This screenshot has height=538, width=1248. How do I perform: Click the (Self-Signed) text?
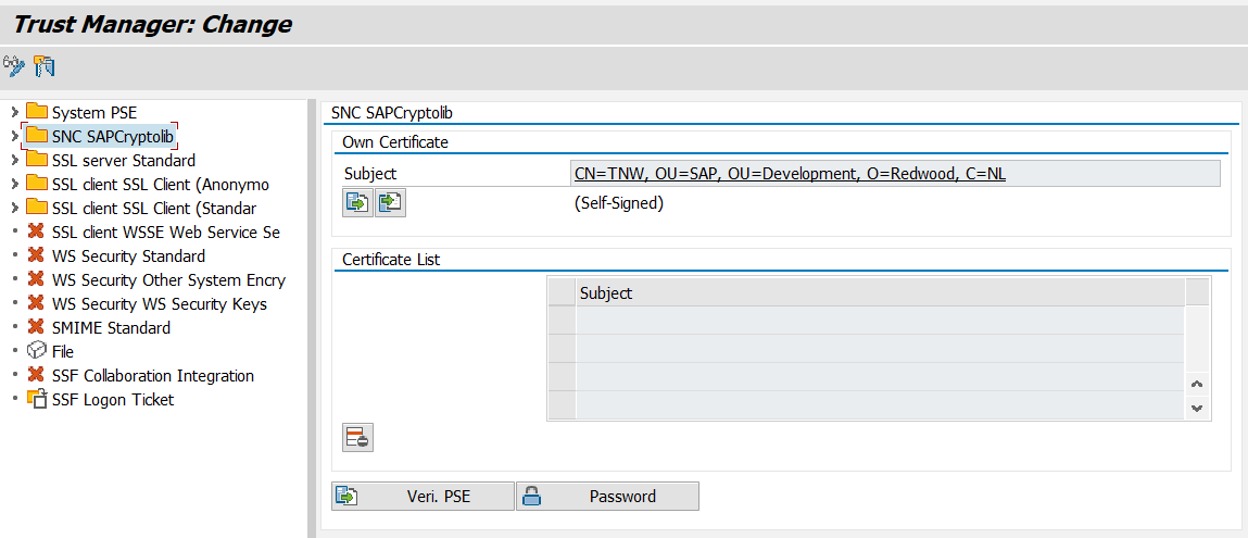619,203
